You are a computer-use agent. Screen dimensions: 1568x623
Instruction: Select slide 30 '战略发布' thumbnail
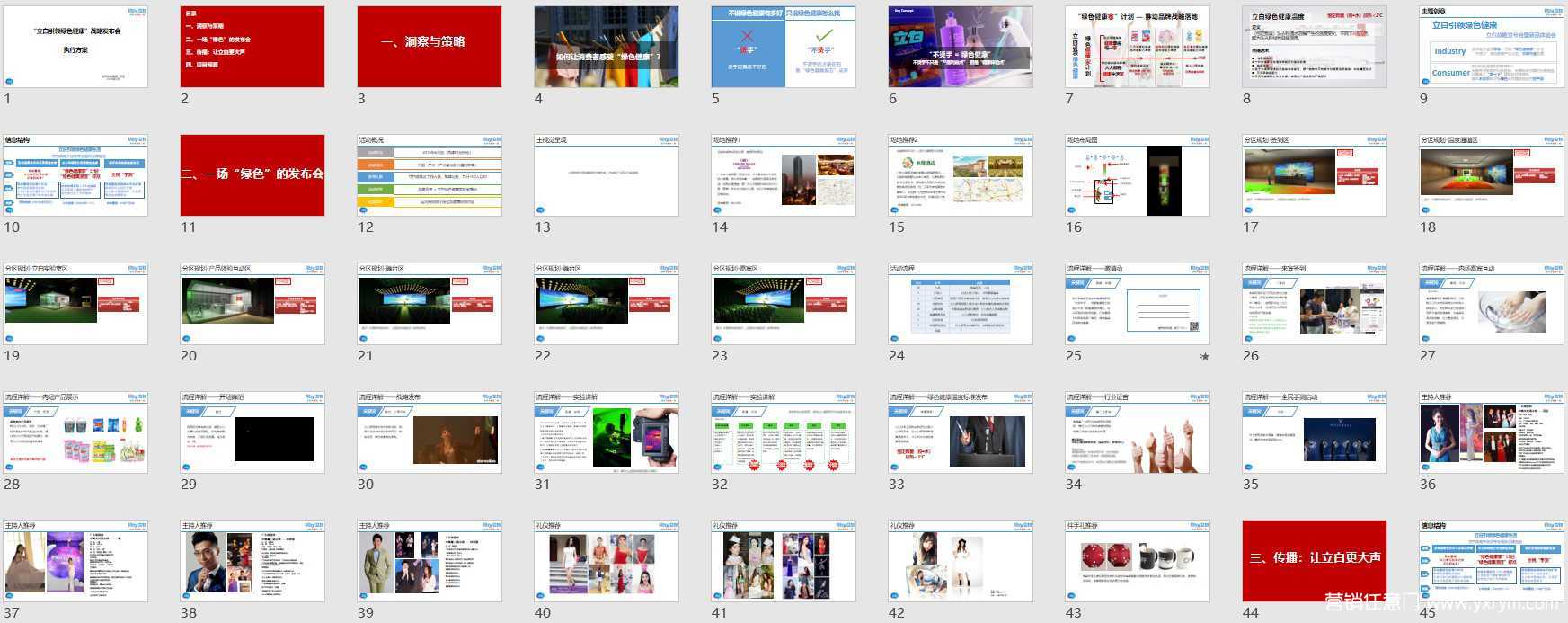(x=430, y=432)
